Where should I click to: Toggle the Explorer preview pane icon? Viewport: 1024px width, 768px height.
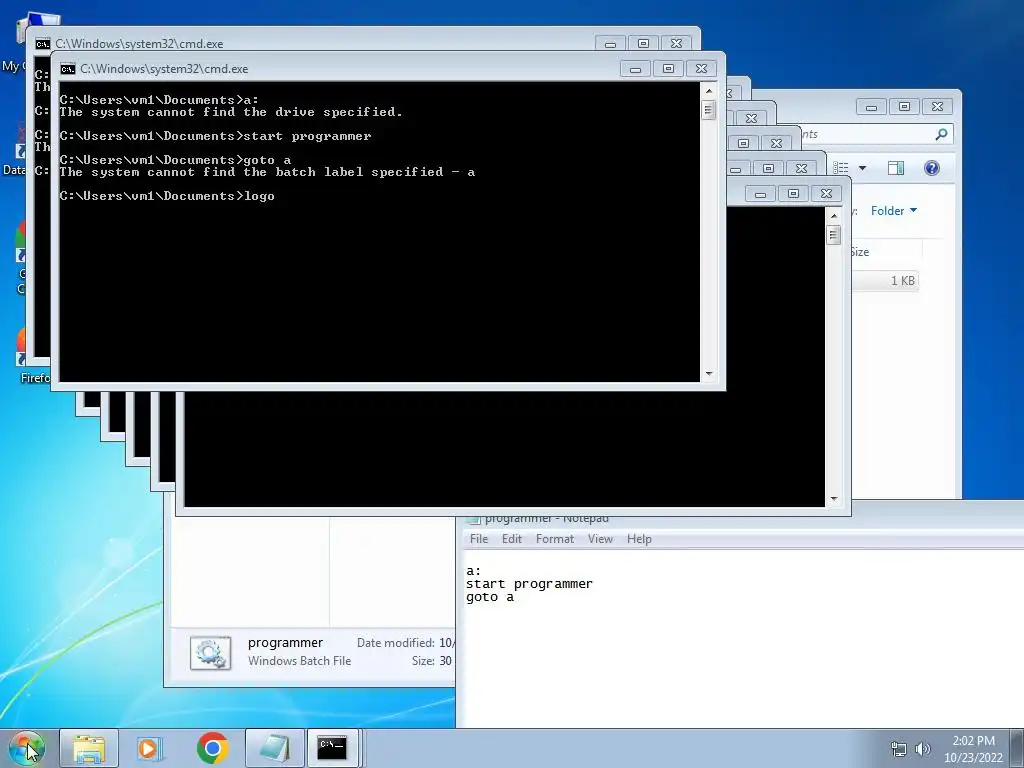pos(895,168)
